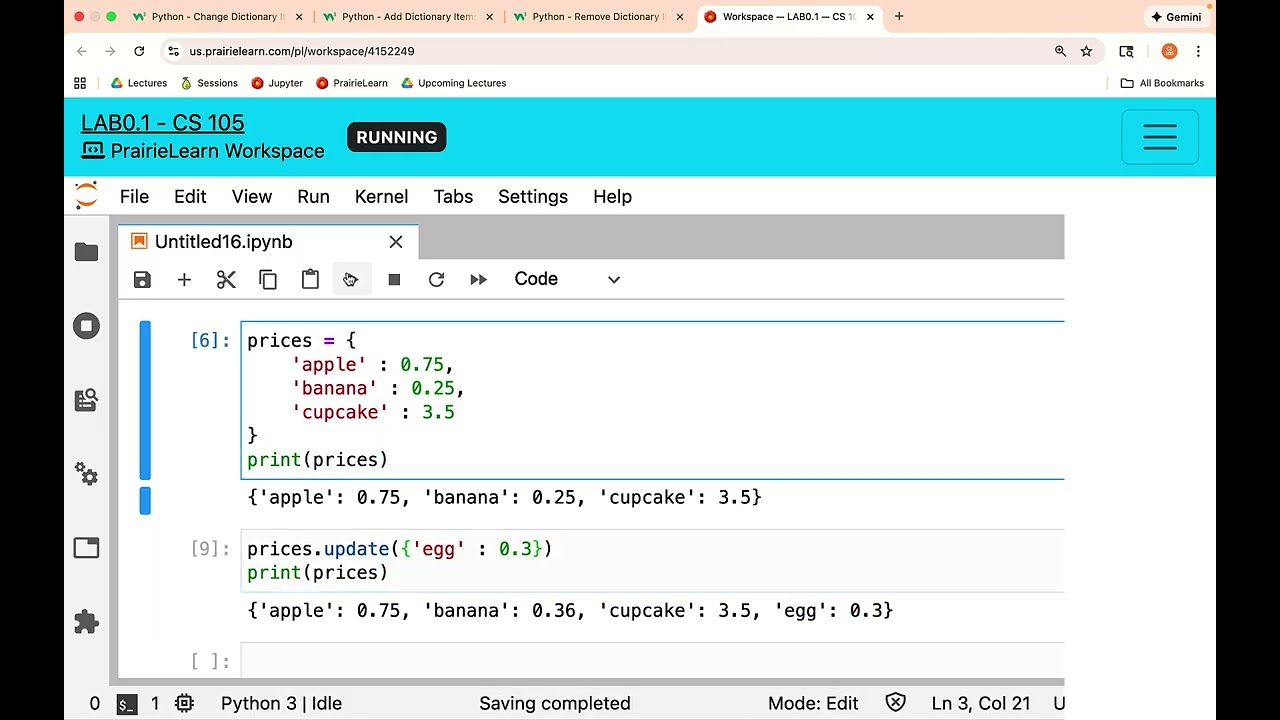
Task: Open the PrairieLearn bookmark
Action: [352, 83]
